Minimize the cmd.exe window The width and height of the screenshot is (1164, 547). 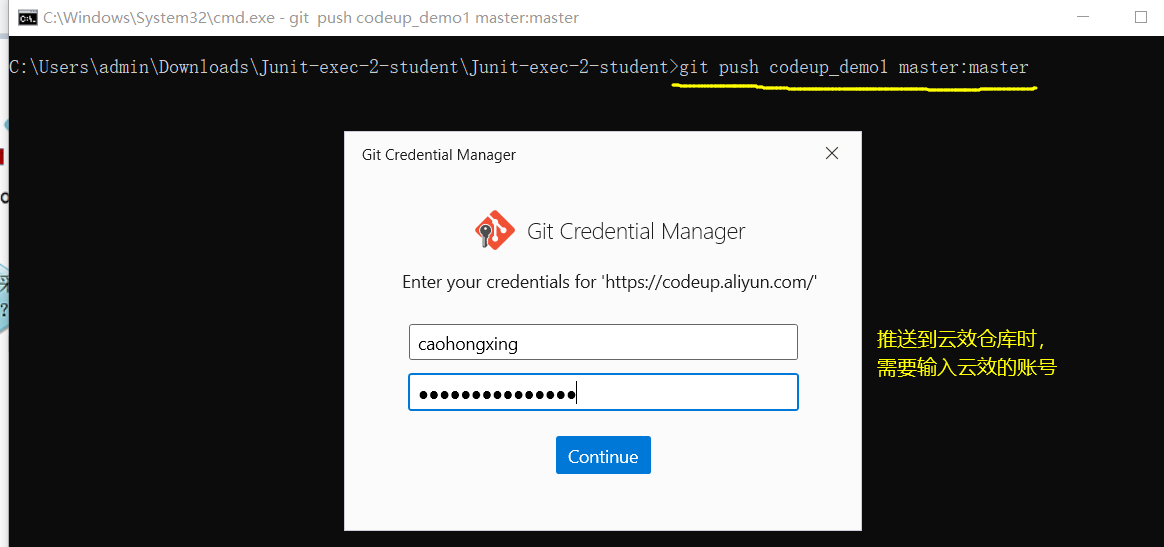click(x=1081, y=17)
